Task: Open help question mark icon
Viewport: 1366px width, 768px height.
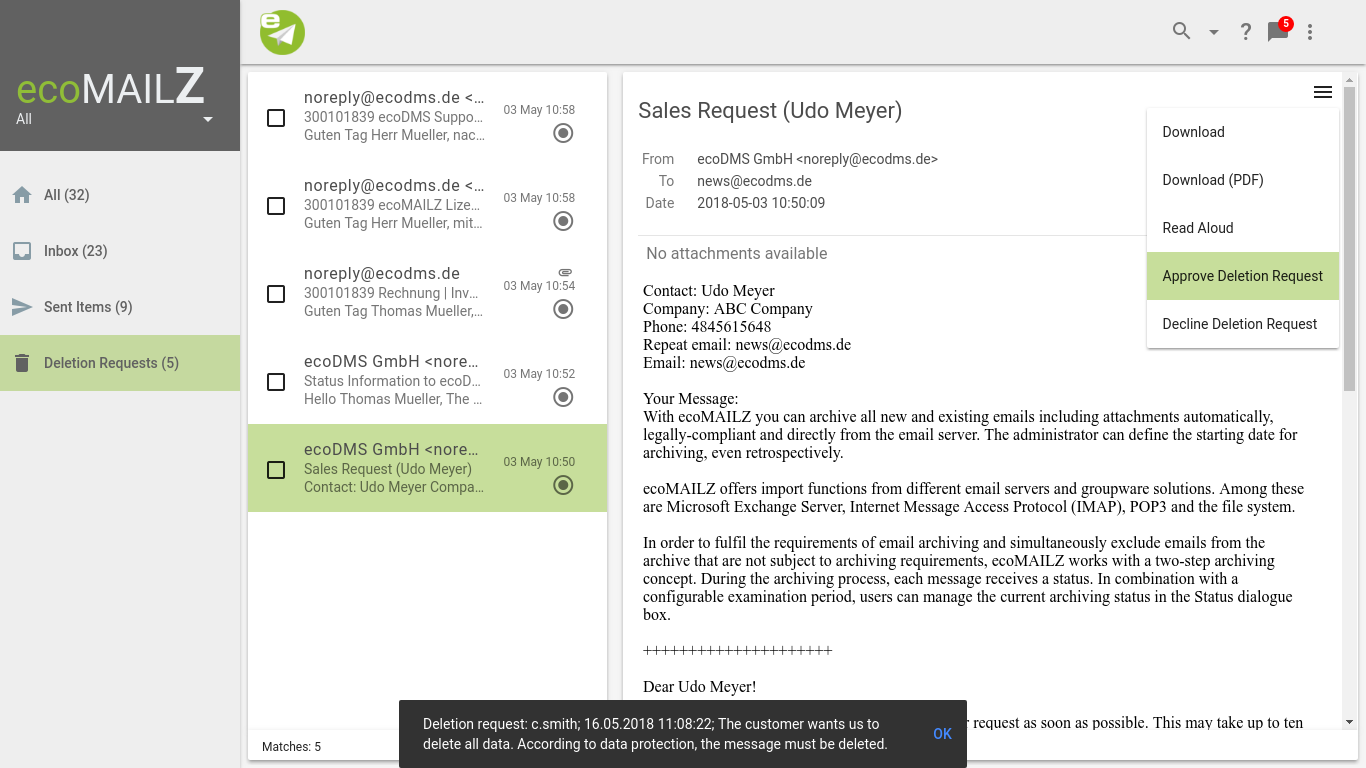Action: tap(1246, 32)
